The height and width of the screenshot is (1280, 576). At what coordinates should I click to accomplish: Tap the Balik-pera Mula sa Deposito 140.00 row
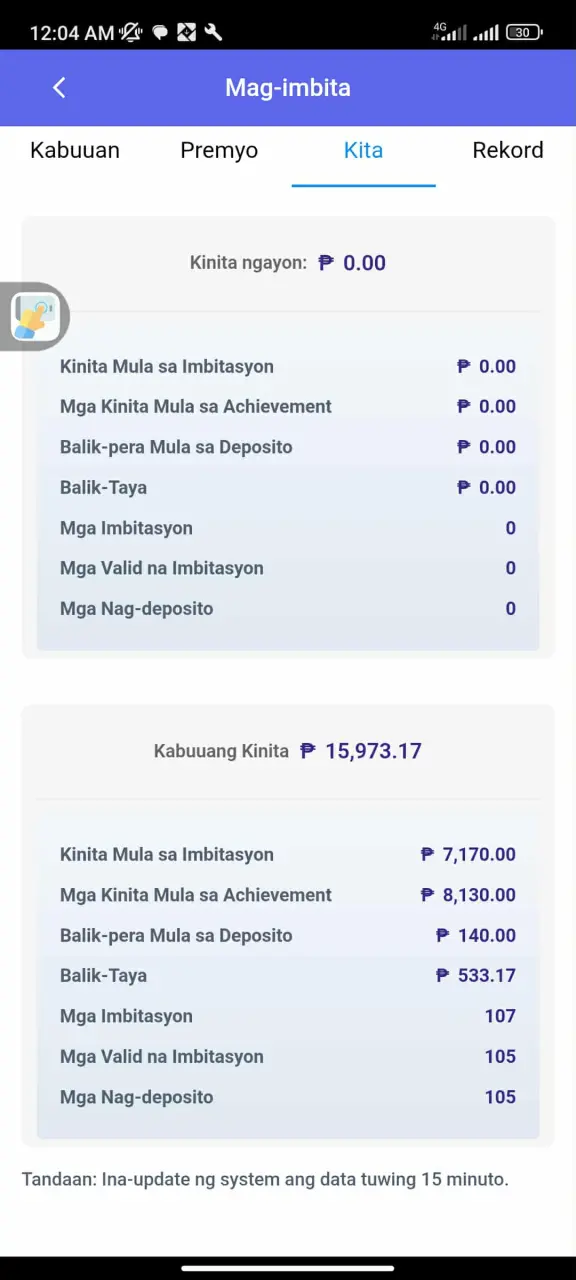click(x=288, y=936)
